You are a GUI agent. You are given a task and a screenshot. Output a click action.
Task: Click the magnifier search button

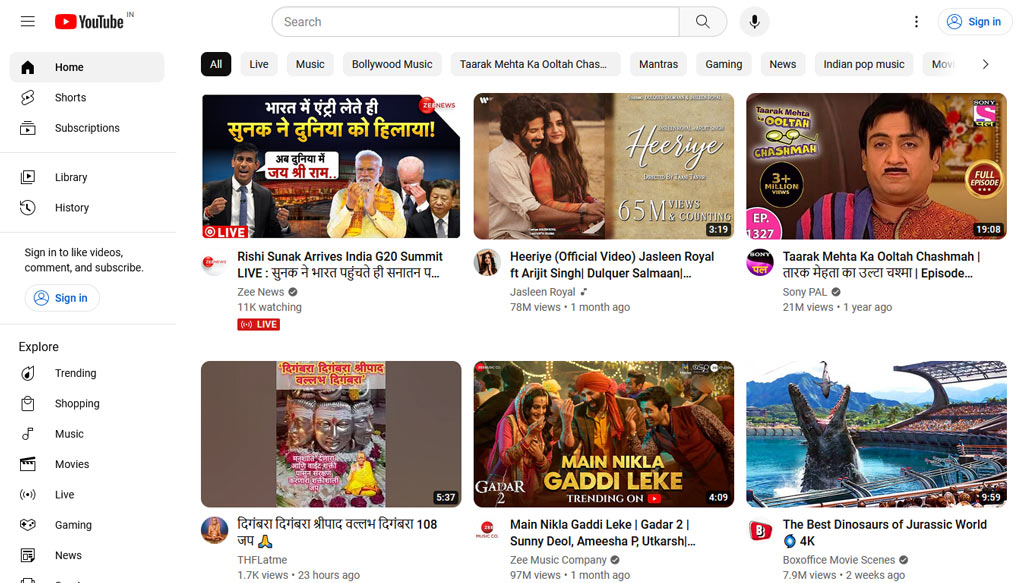703,22
